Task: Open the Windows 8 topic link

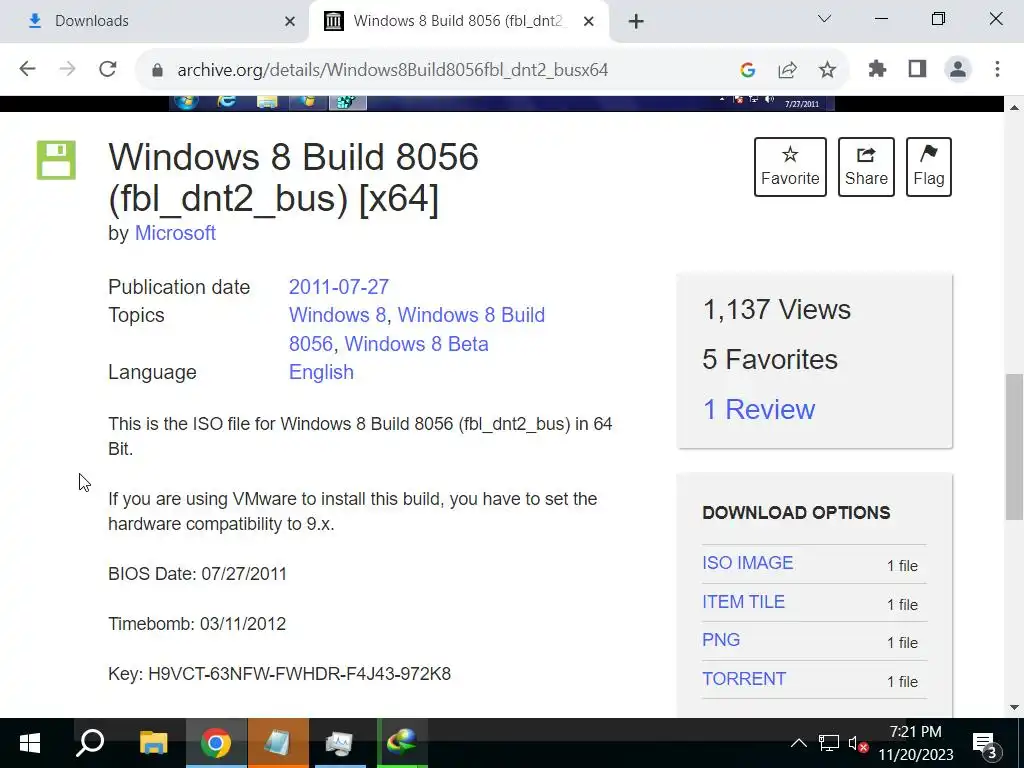Action: click(338, 315)
